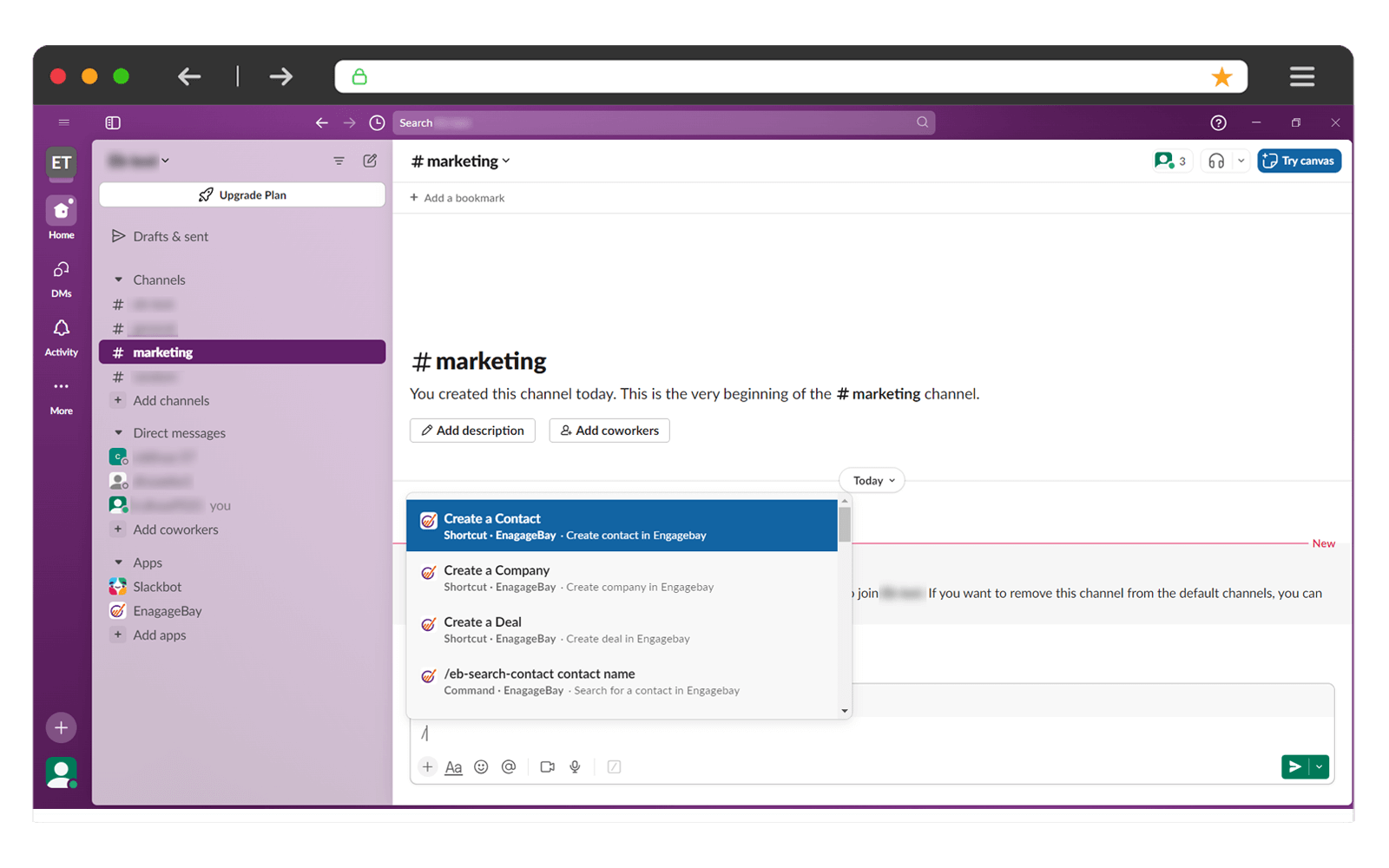View channel members count icon
Screen dimensions: 1389x868
pos(1170,161)
